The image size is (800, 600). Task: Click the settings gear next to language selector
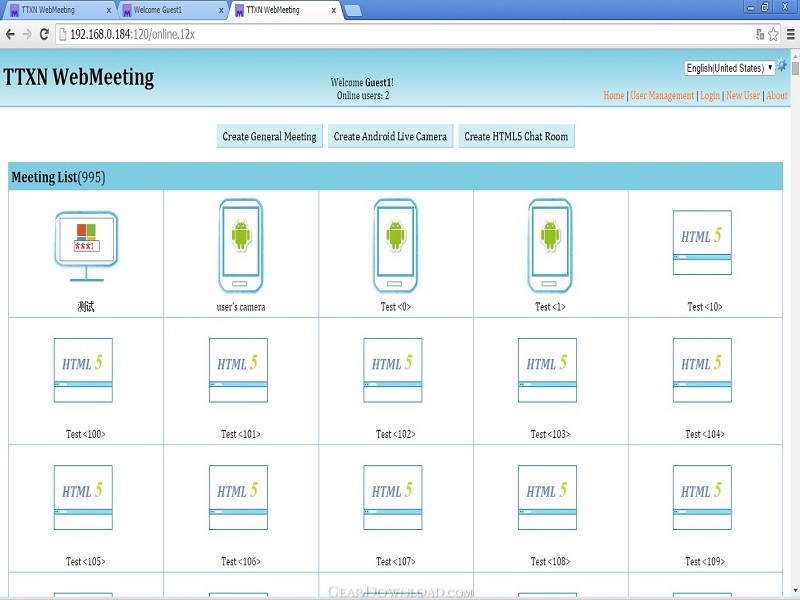pyautogui.click(x=782, y=66)
